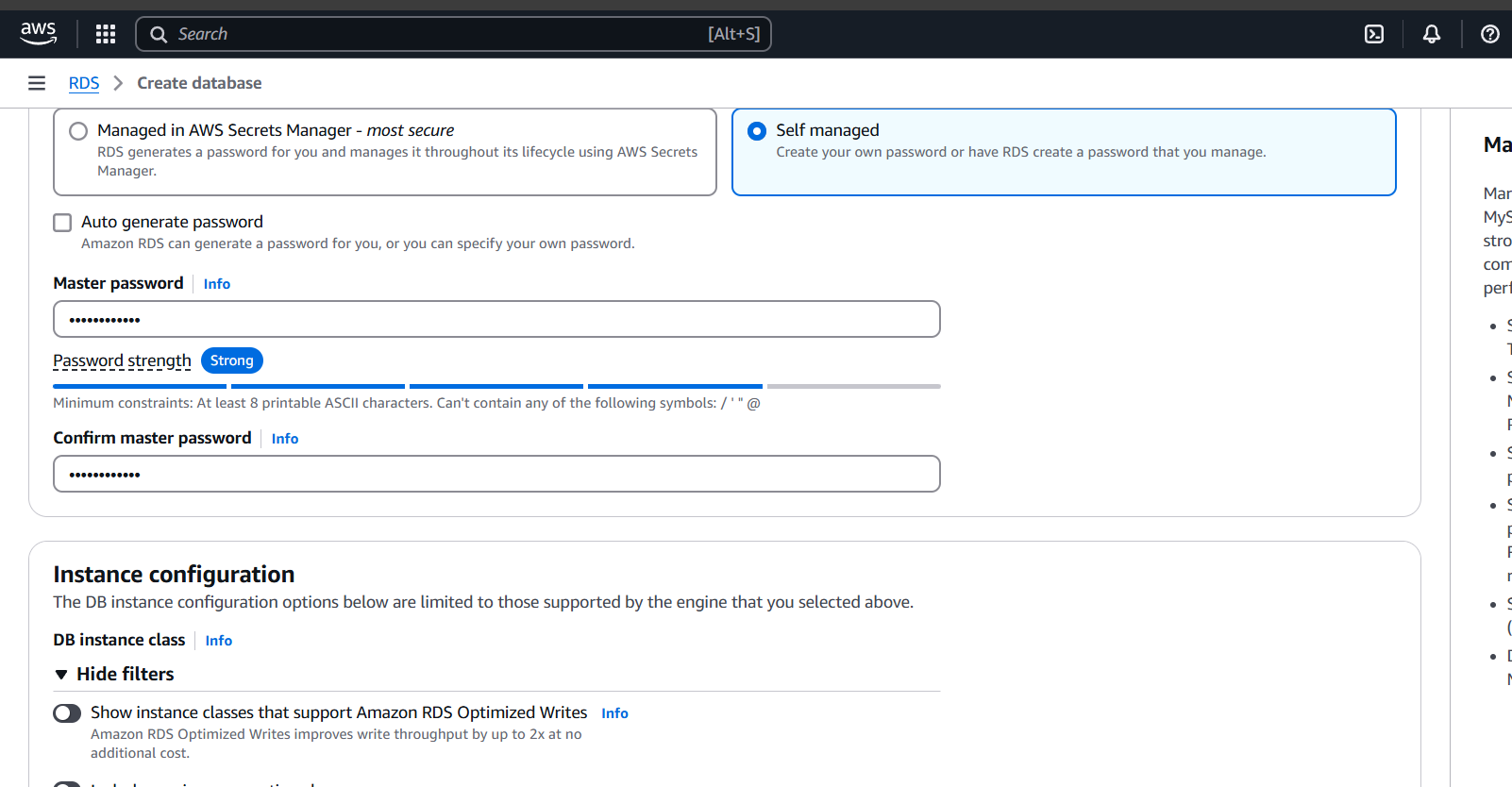The height and width of the screenshot is (787, 1512).
Task: Open Info link beside Confirm master password
Action: (285, 439)
